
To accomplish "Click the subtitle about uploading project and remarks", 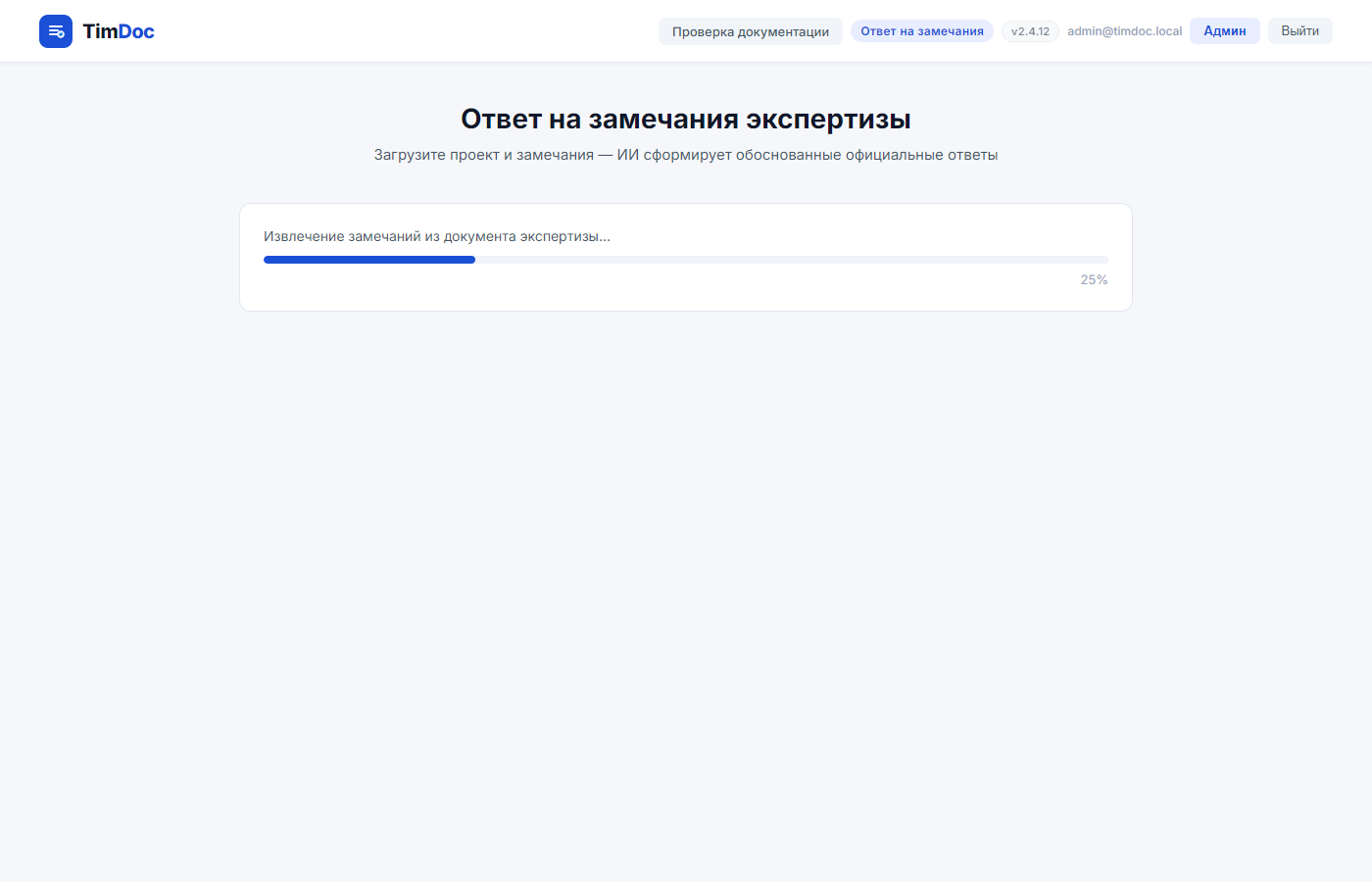I will [685, 154].
